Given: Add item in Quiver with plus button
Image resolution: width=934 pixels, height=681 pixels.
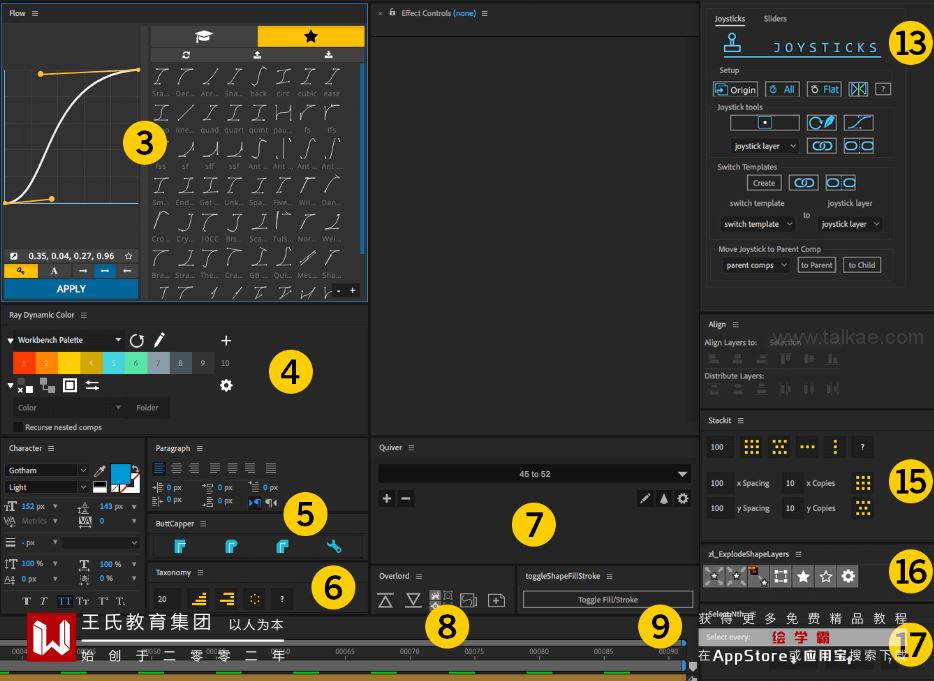Looking at the screenshot, I should (387, 498).
